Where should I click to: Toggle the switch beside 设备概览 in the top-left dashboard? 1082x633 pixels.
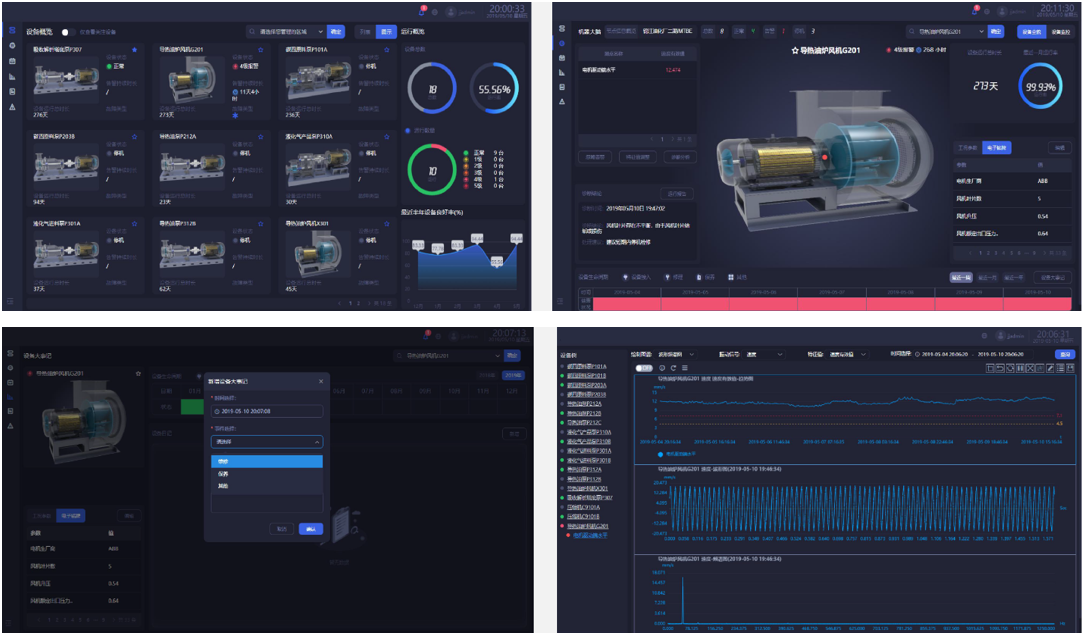coord(67,32)
